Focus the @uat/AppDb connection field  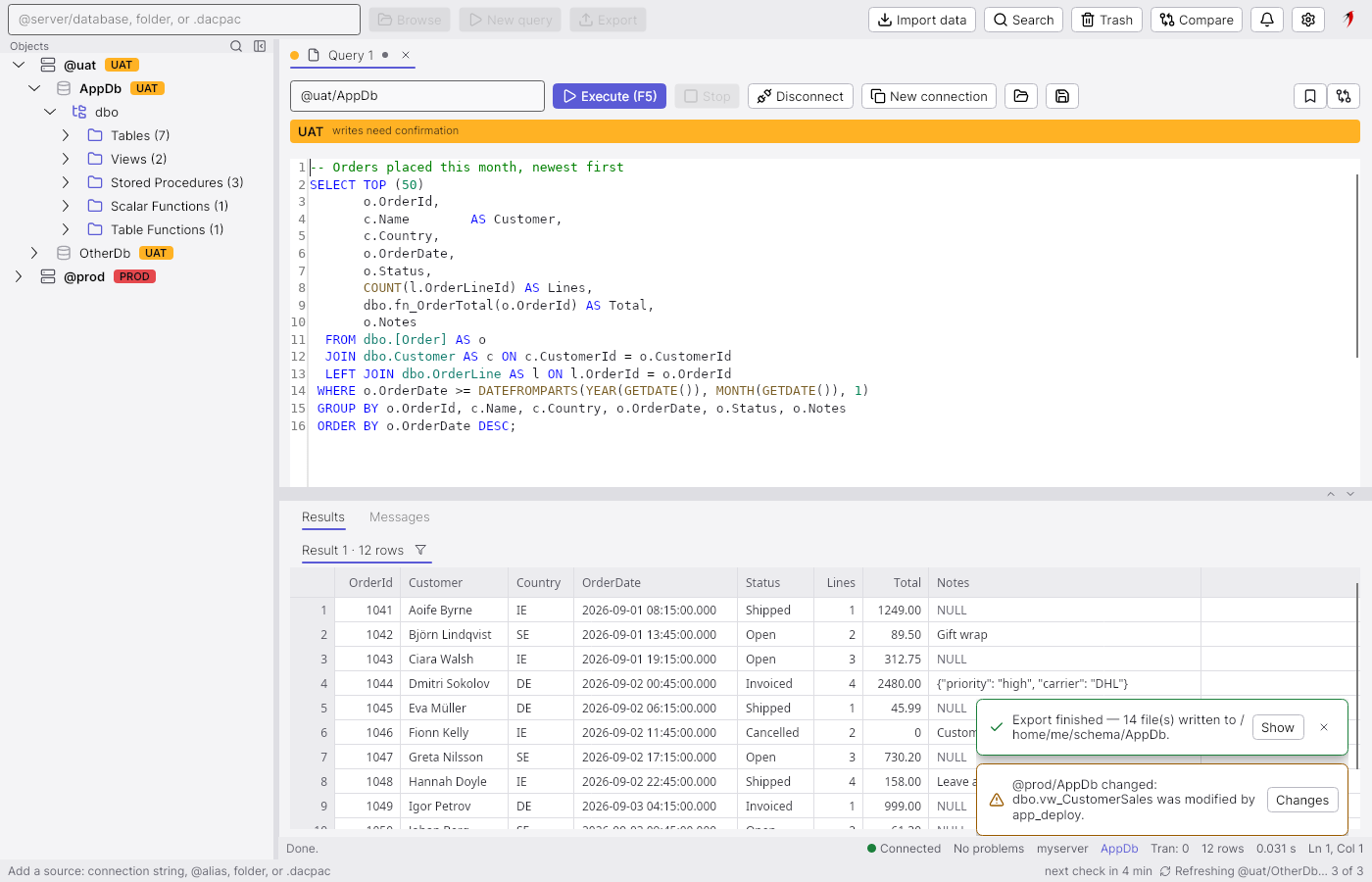(x=417, y=96)
